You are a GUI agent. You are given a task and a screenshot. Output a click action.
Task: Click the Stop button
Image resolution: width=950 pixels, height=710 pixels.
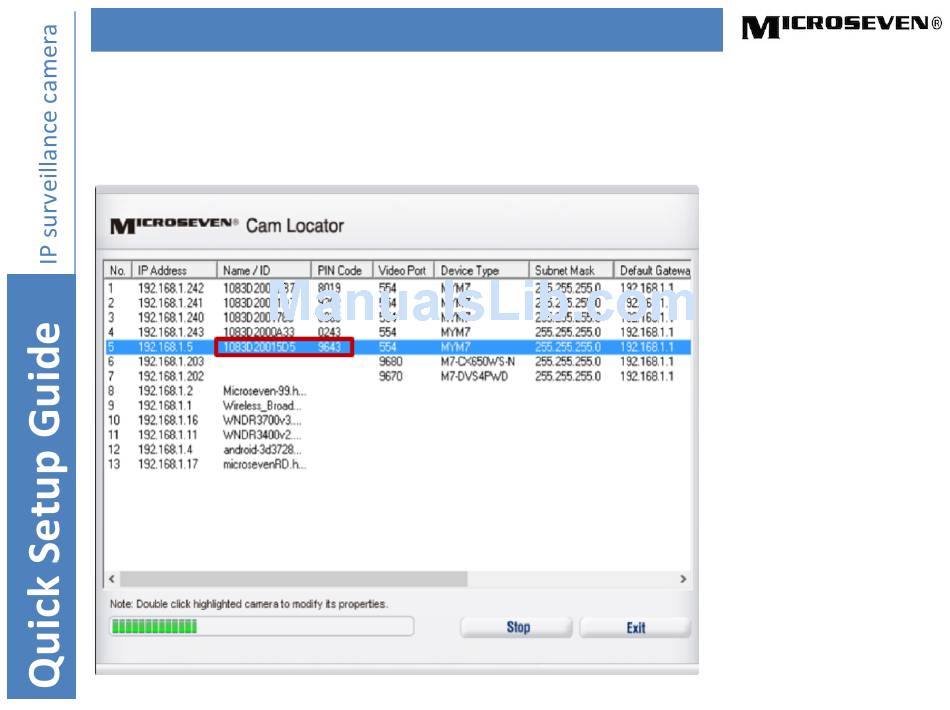click(x=516, y=627)
